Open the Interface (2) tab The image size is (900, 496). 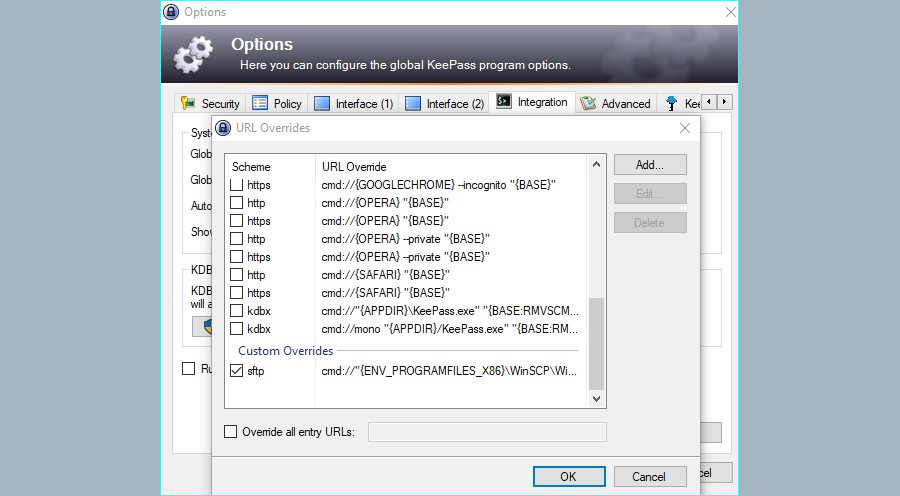coord(444,103)
